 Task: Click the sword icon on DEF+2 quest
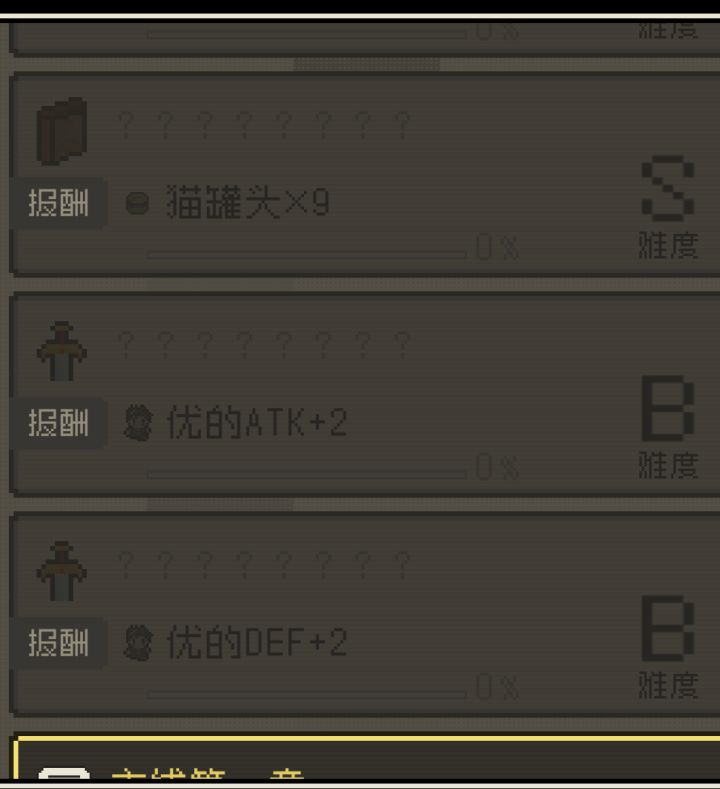click(x=62, y=571)
